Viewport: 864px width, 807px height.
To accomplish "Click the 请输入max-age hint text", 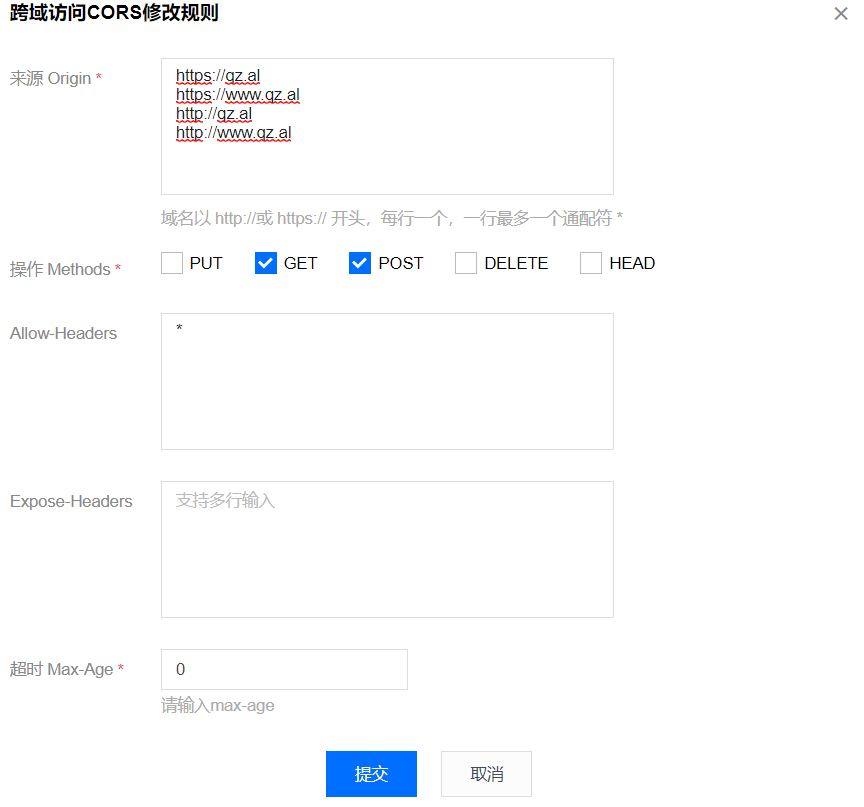I will pos(218,705).
